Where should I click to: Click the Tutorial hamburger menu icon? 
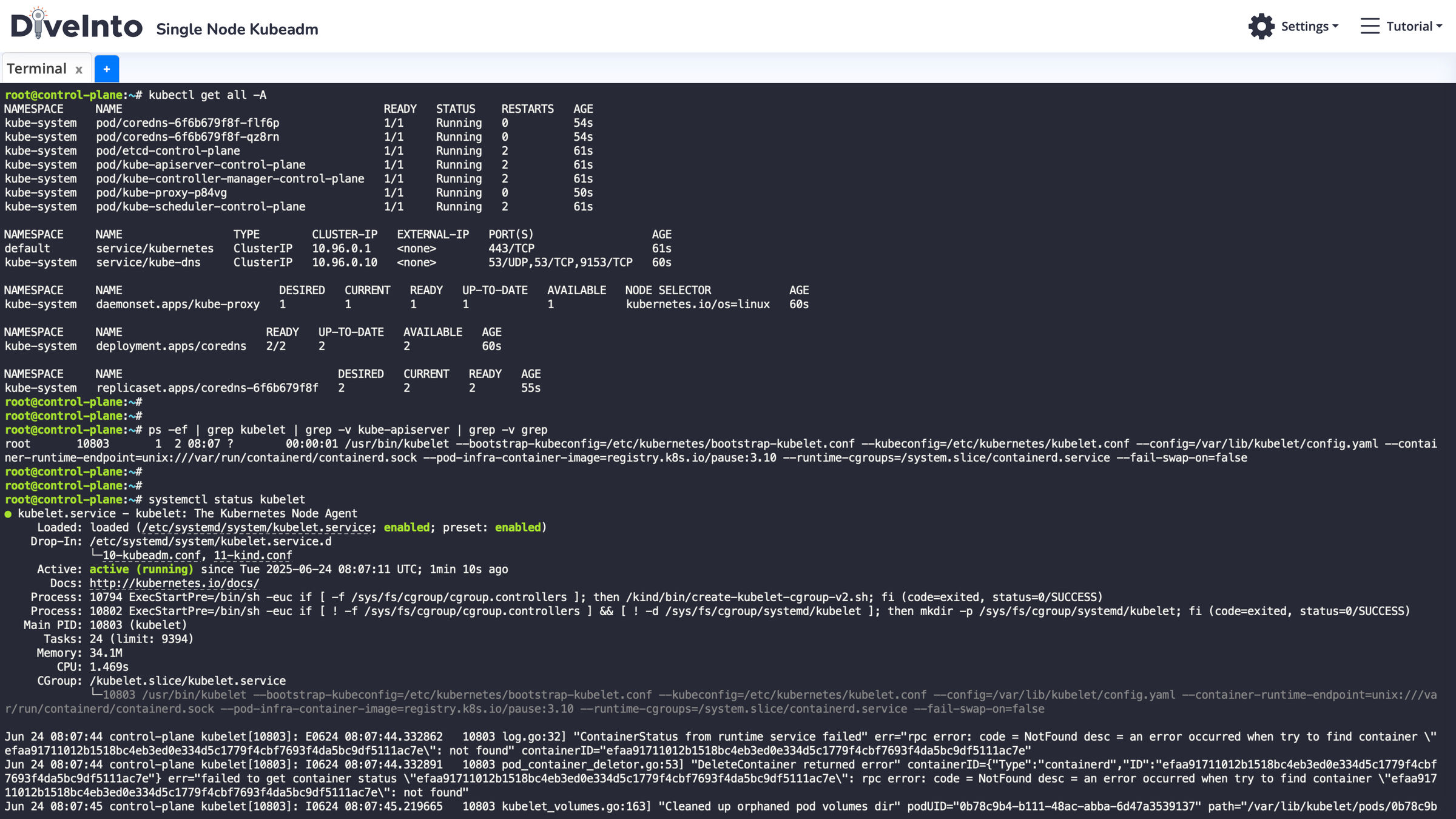click(1370, 26)
